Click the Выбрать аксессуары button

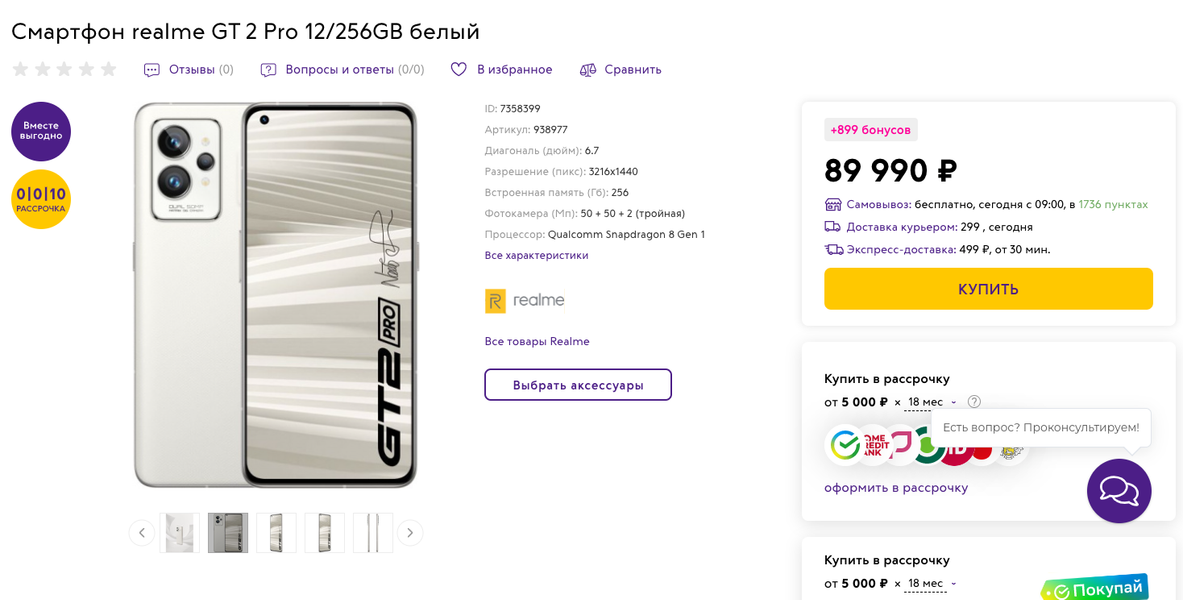[578, 385]
